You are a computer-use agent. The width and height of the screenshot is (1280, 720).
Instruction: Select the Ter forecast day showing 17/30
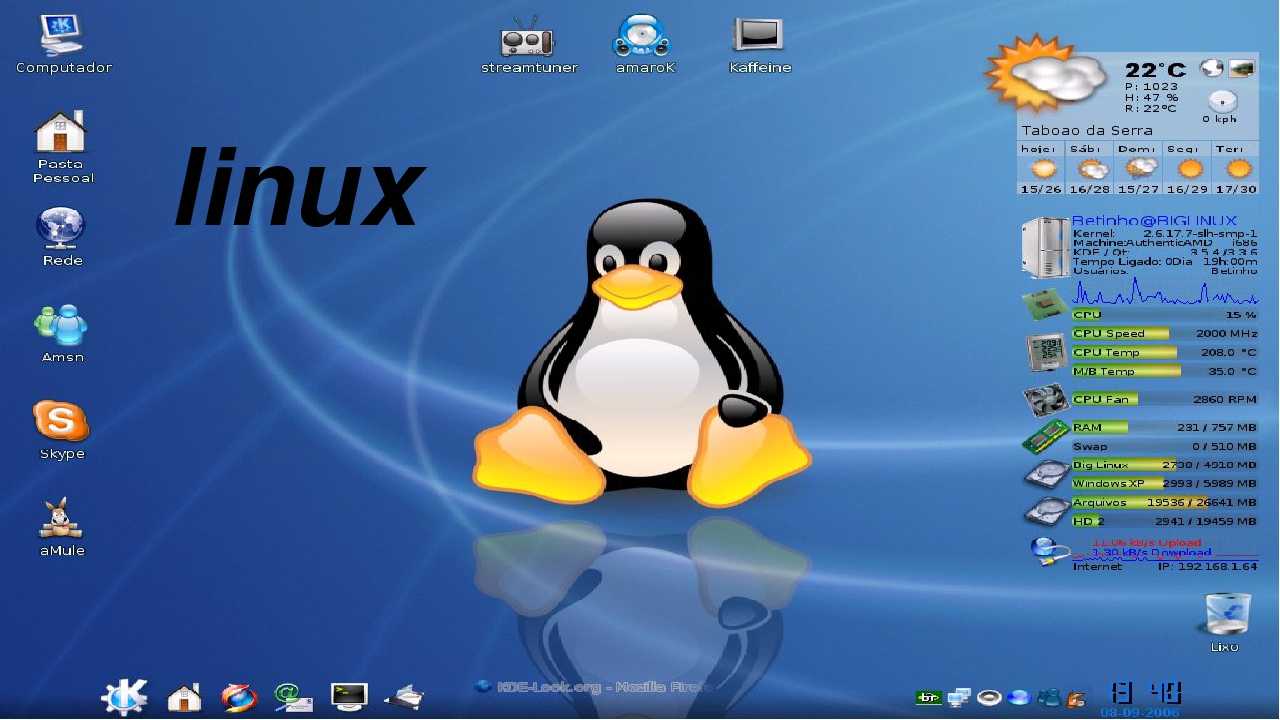1236,168
